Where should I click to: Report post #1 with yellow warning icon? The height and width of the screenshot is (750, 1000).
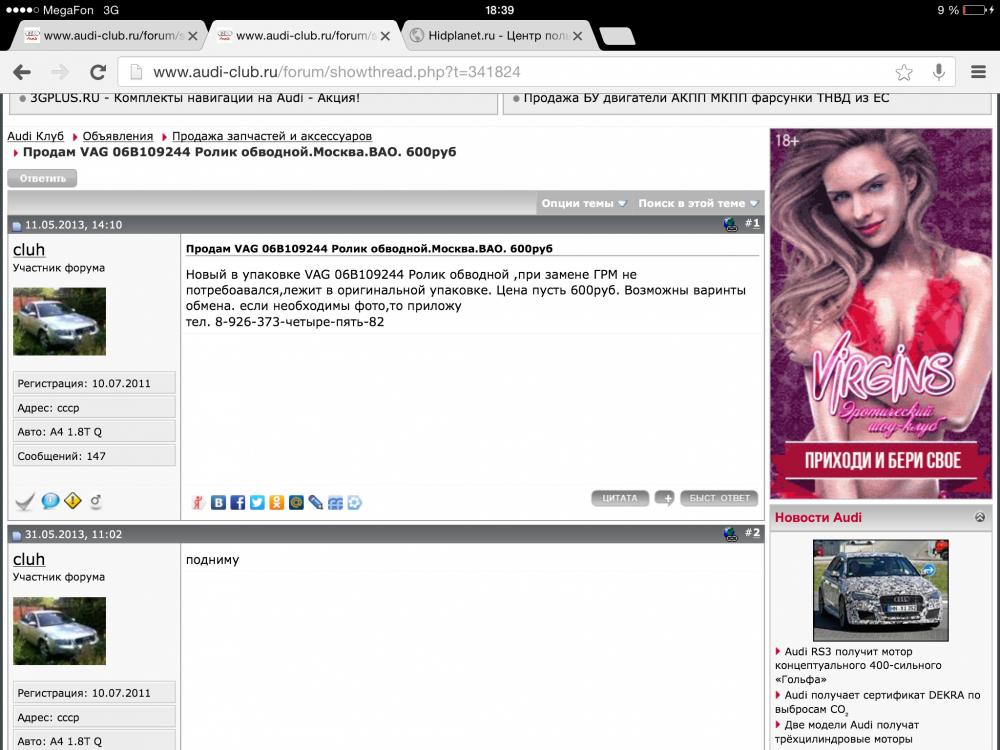click(73, 501)
